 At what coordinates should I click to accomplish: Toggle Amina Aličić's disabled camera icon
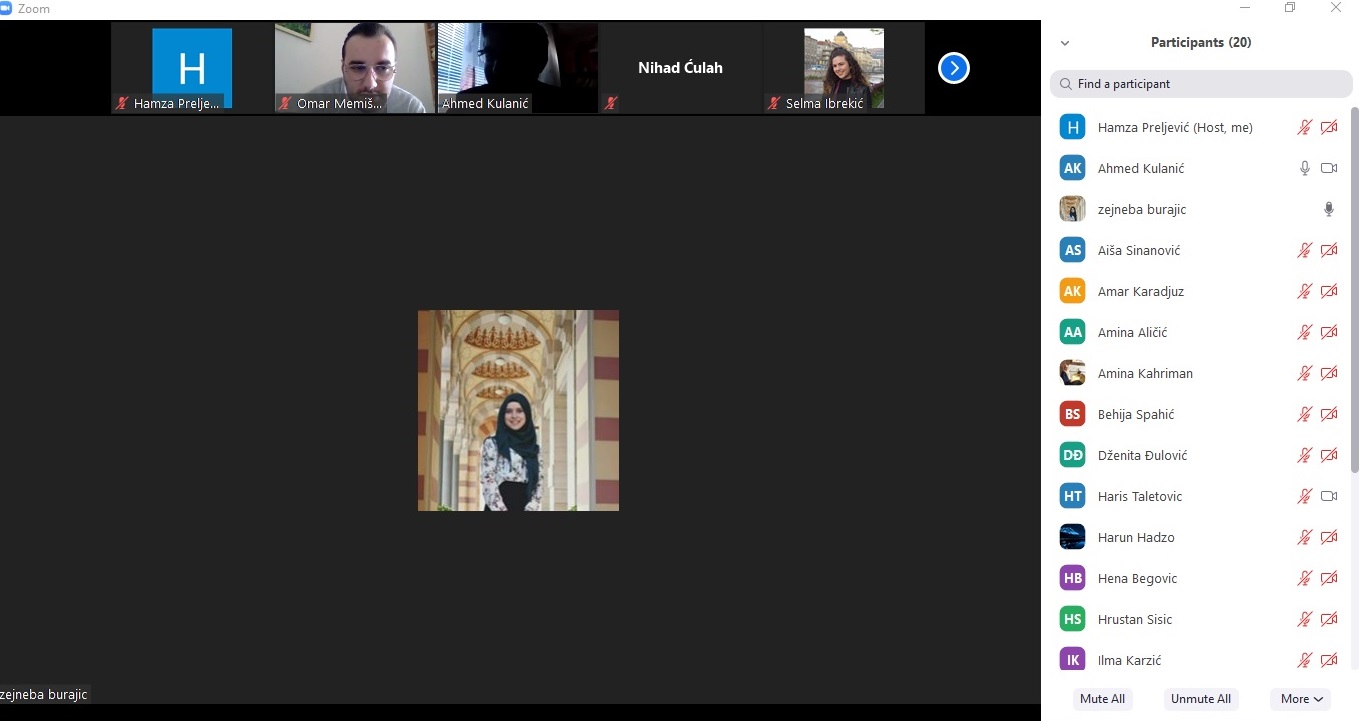pos(1328,332)
